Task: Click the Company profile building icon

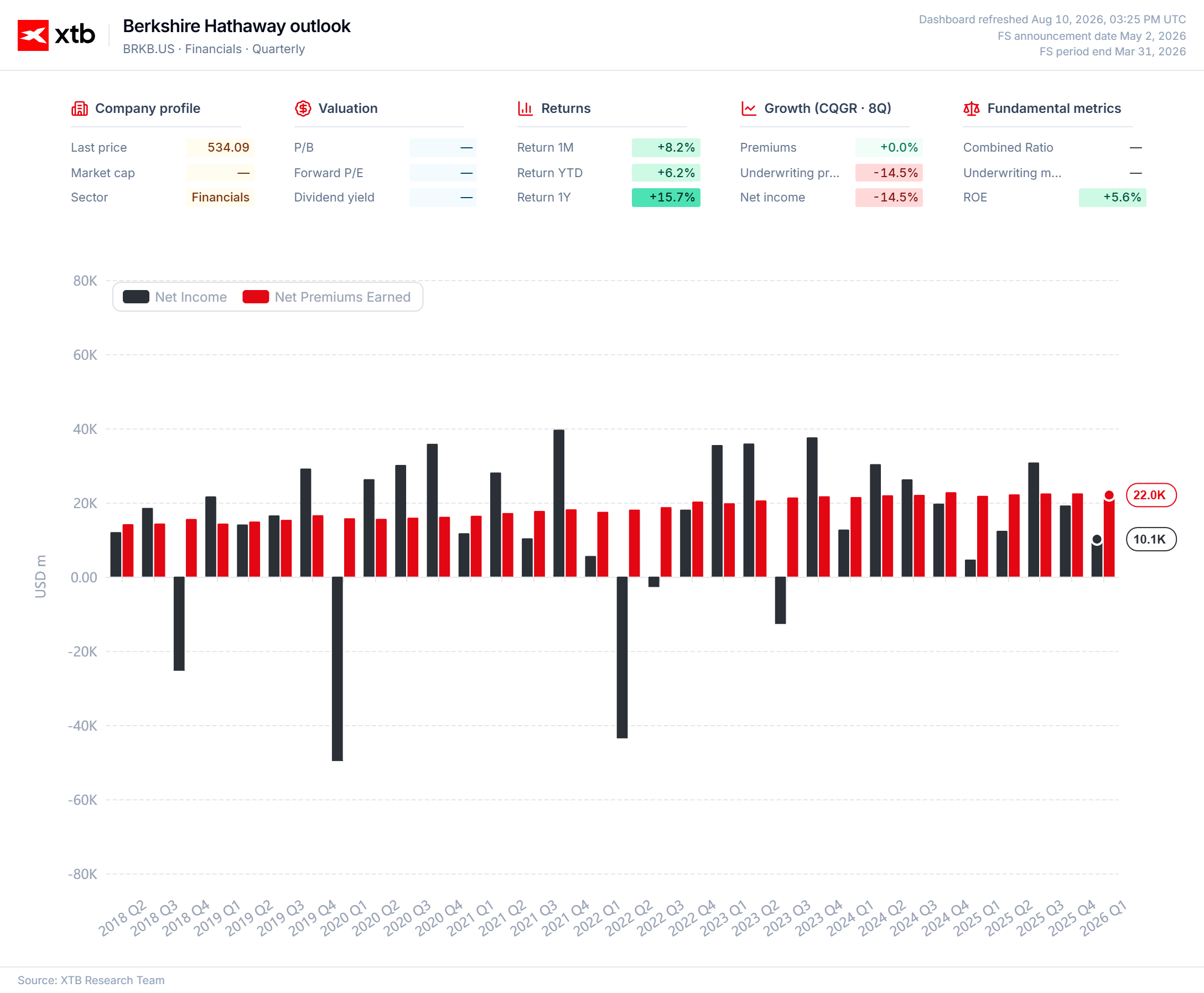Action: pyautogui.click(x=80, y=108)
